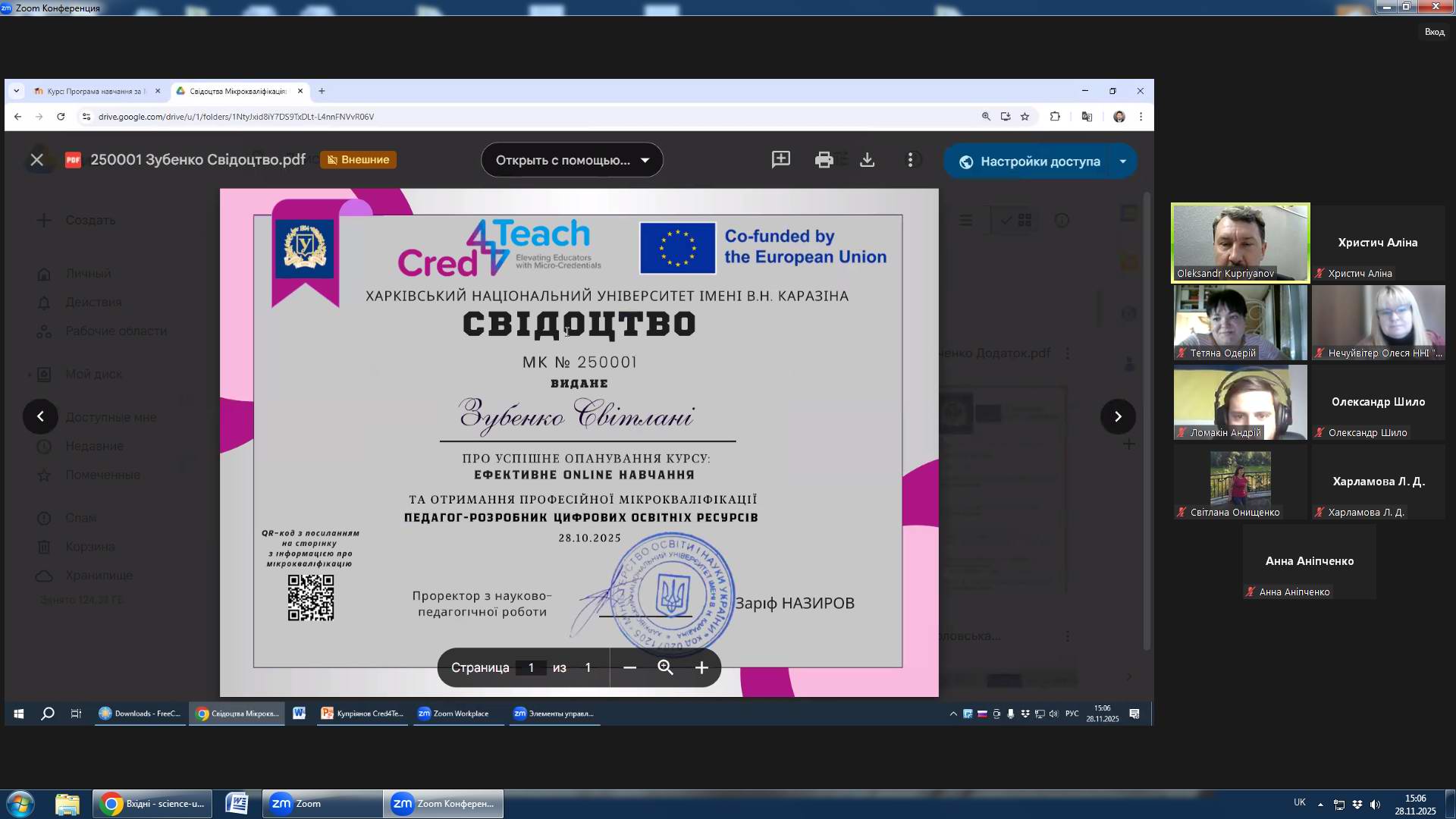Expand arrow beside Настройки доступа
Image resolution: width=1456 pixels, height=819 pixels.
click(x=1122, y=161)
